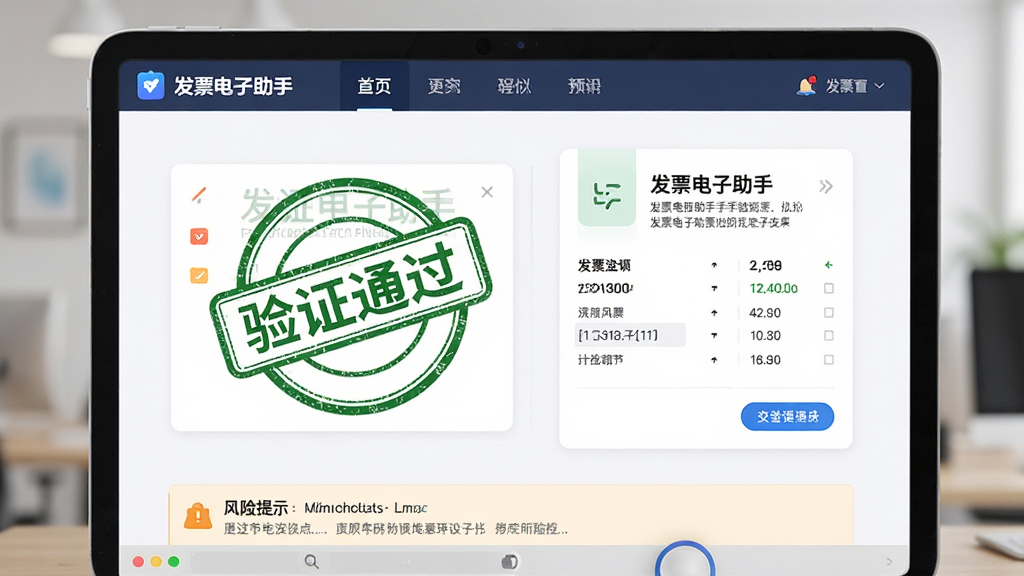This screenshot has width=1024, height=576.
Task: Click the blue shield logo icon
Action: coord(151,86)
